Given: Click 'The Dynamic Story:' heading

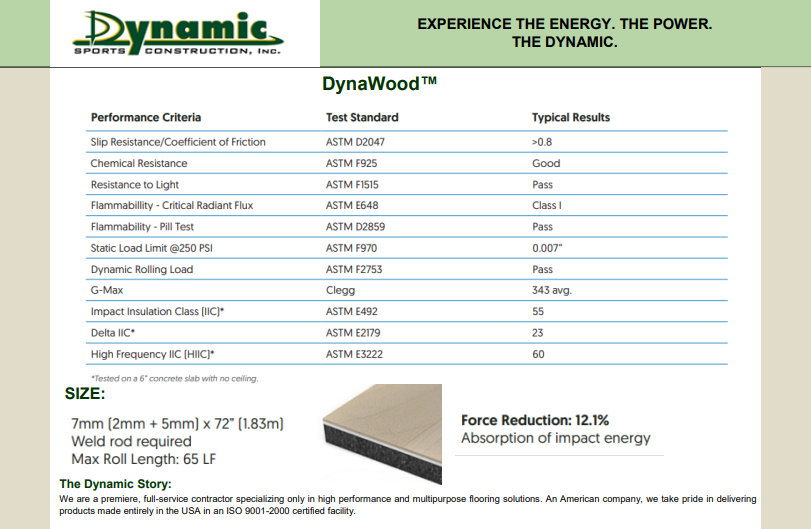Looking at the screenshot, I should (x=115, y=484).
